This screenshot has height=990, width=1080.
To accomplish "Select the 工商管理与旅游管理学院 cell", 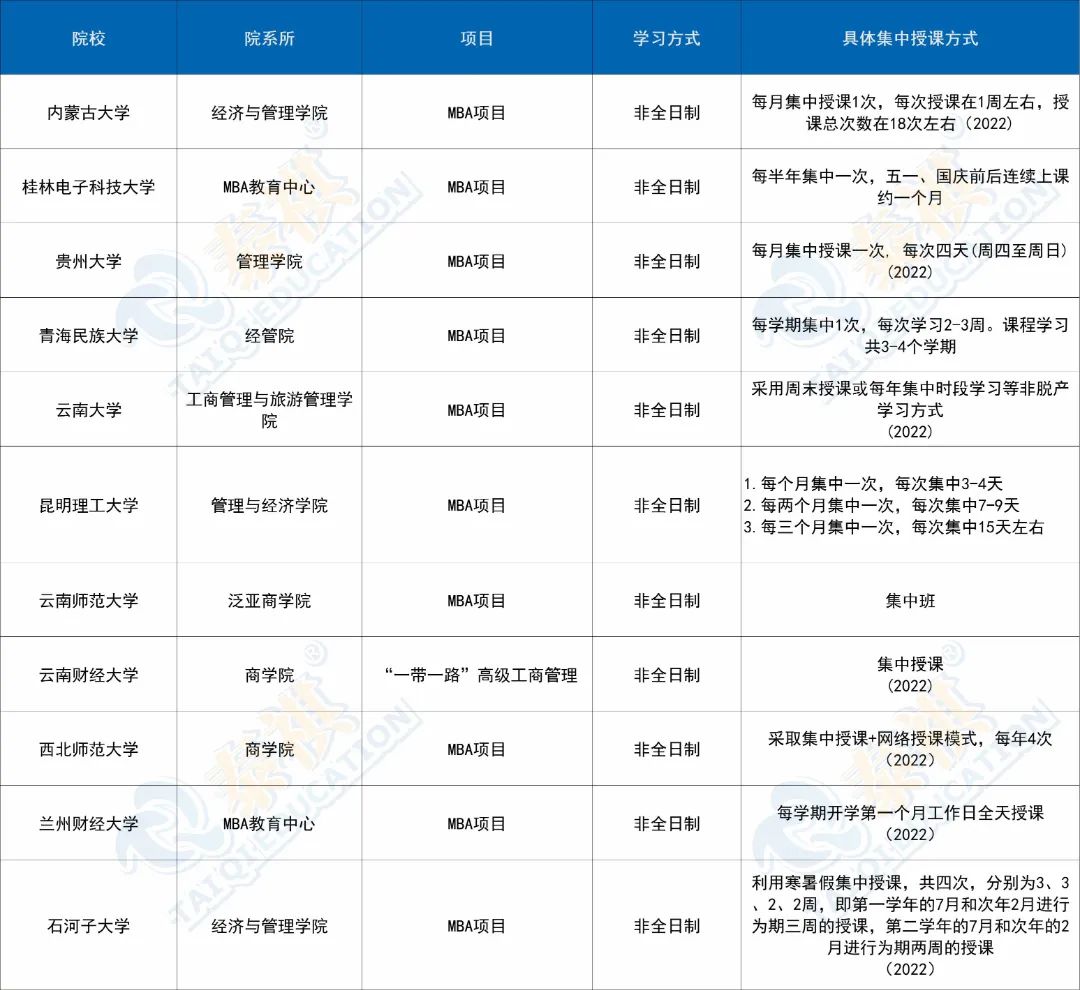I will (x=269, y=410).
